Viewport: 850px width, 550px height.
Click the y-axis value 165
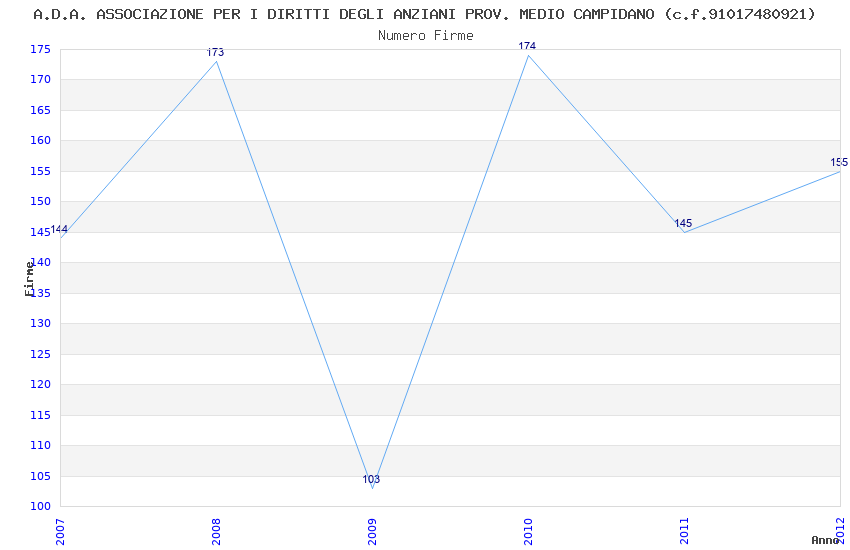pos(40,110)
